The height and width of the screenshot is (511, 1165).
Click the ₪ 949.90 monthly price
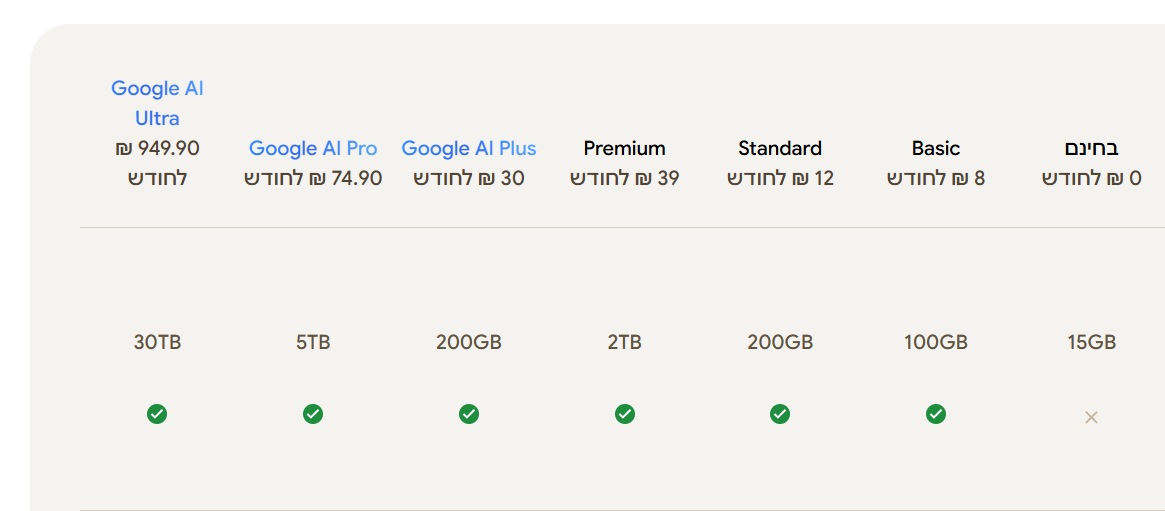tap(157, 148)
